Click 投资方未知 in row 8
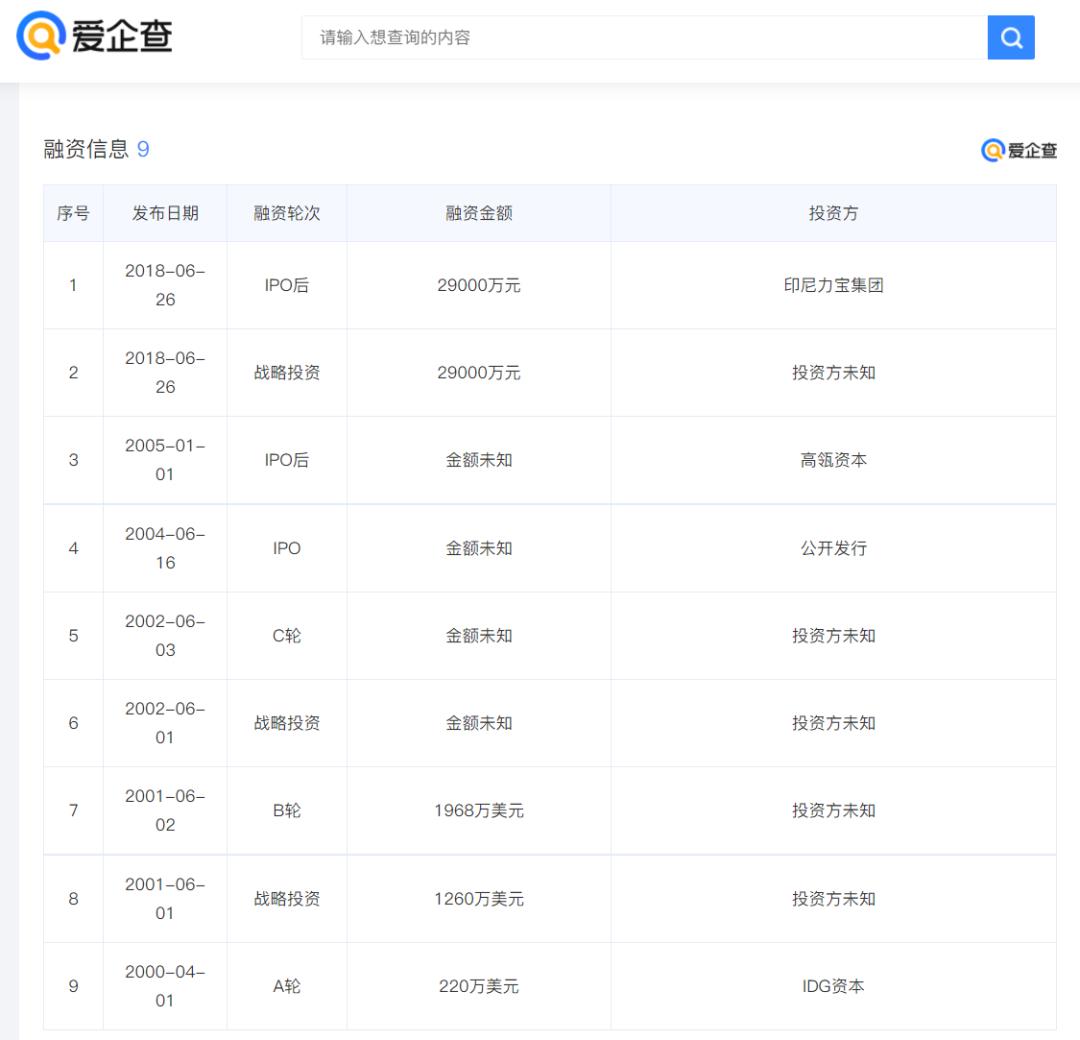 pyautogui.click(x=833, y=899)
